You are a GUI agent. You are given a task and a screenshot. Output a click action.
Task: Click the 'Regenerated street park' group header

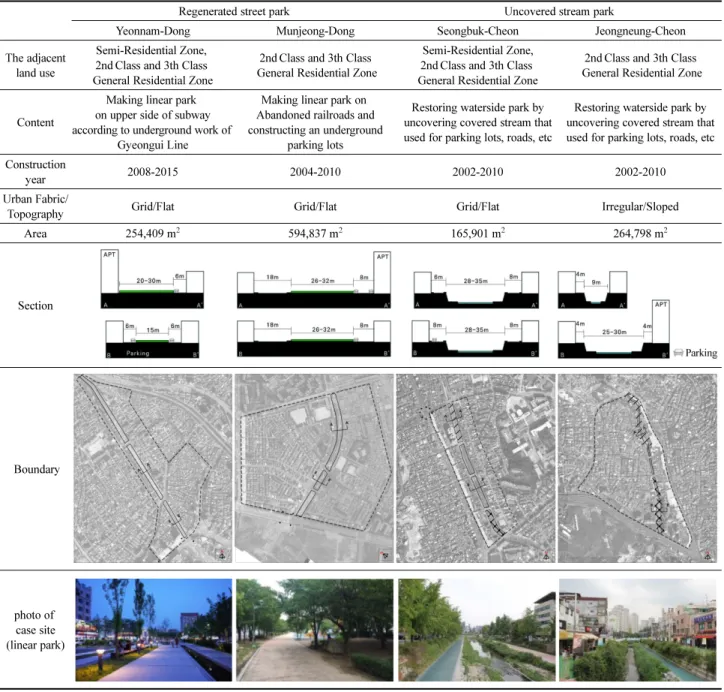click(234, 12)
